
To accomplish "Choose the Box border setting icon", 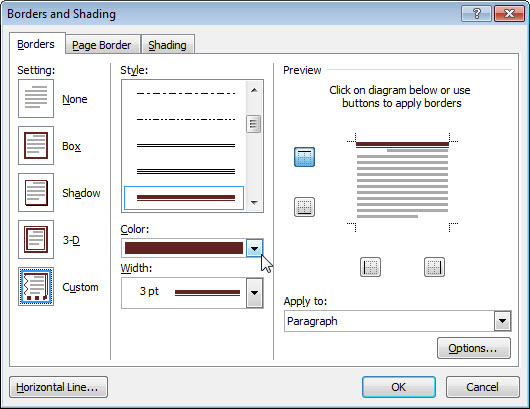I will point(36,146).
